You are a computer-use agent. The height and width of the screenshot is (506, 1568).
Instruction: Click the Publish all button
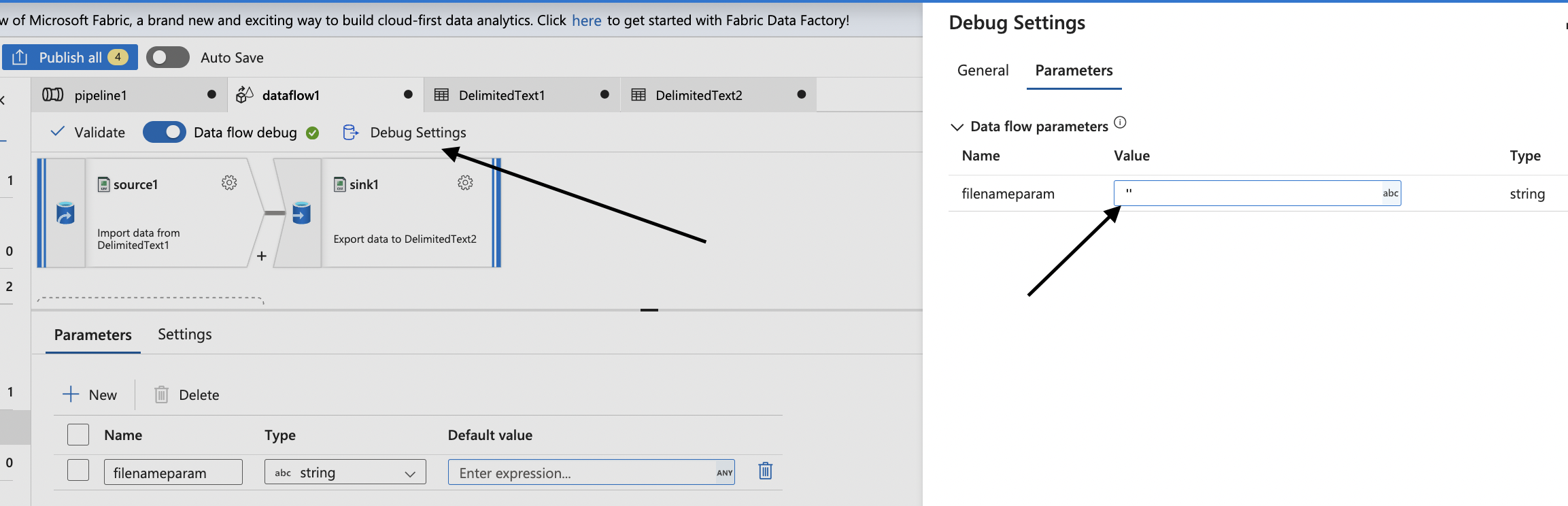[x=70, y=58]
